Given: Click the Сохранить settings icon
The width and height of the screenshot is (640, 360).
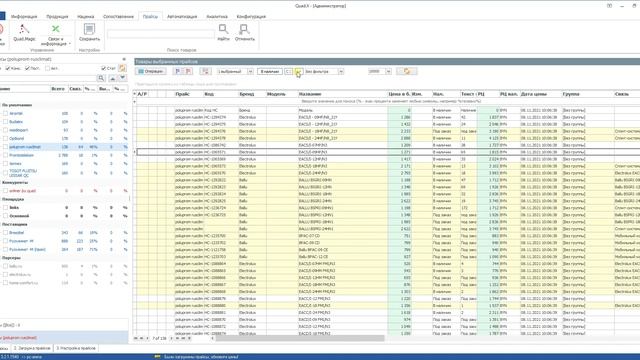Looking at the screenshot, I should pos(89,29).
